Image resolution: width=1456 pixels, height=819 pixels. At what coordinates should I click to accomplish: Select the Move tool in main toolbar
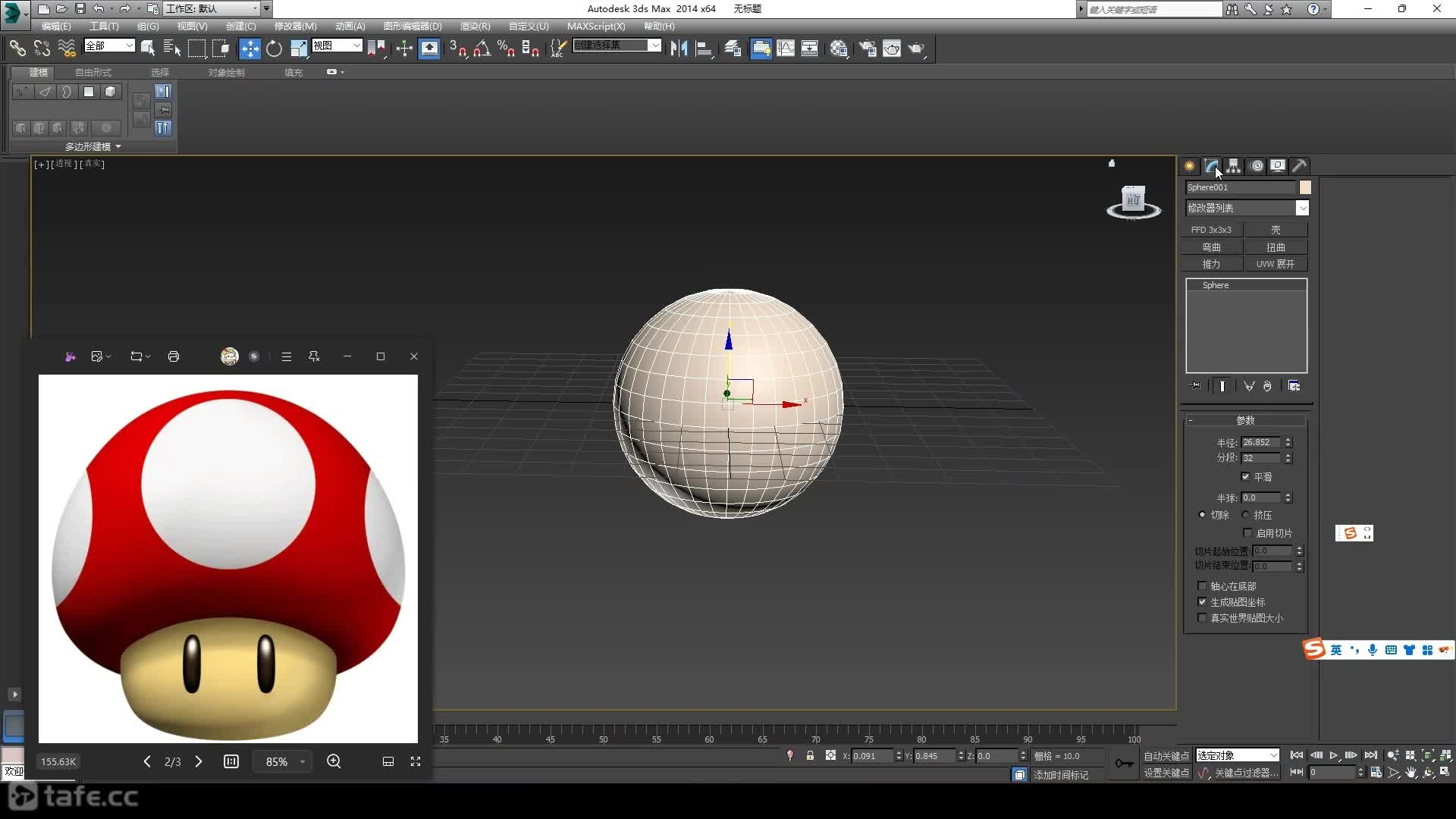(x=249, y=49)
